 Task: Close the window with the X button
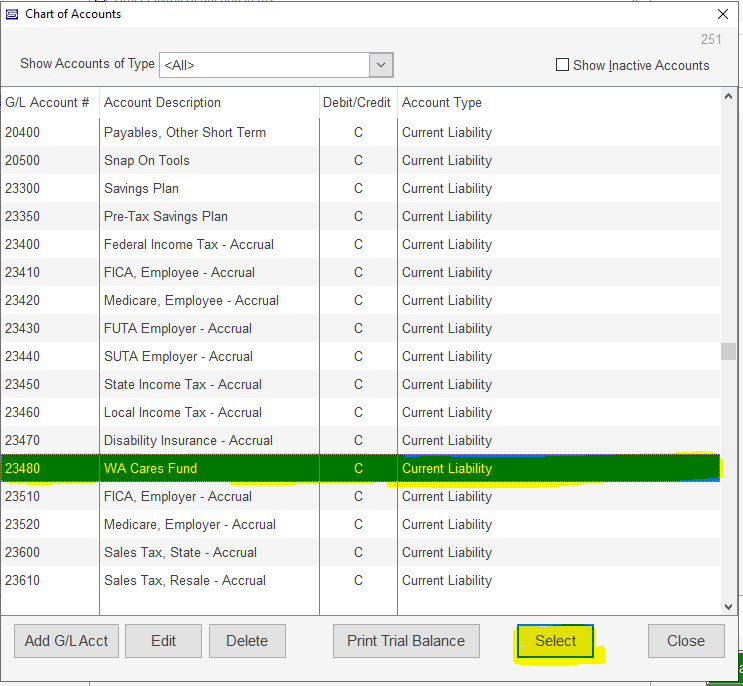[x=723, y=14]
